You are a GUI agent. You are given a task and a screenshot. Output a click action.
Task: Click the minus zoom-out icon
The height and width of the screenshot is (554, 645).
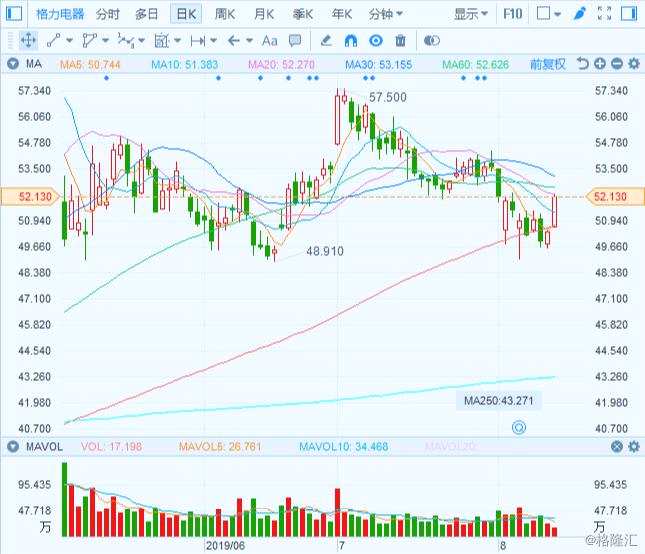617,64
